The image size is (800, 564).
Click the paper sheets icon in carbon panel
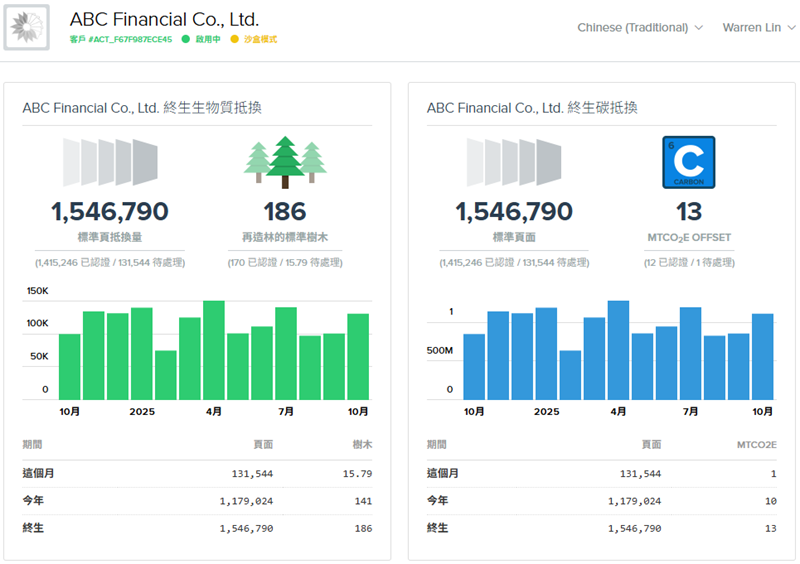[514, 162]
